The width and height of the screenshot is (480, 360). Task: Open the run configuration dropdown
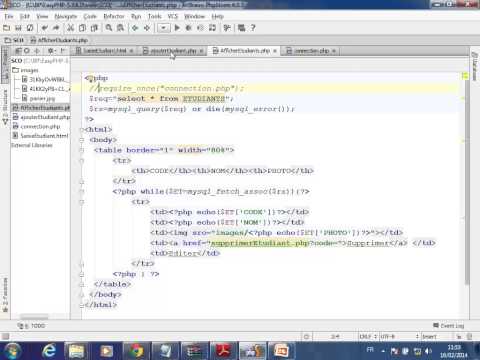point(163,28)
